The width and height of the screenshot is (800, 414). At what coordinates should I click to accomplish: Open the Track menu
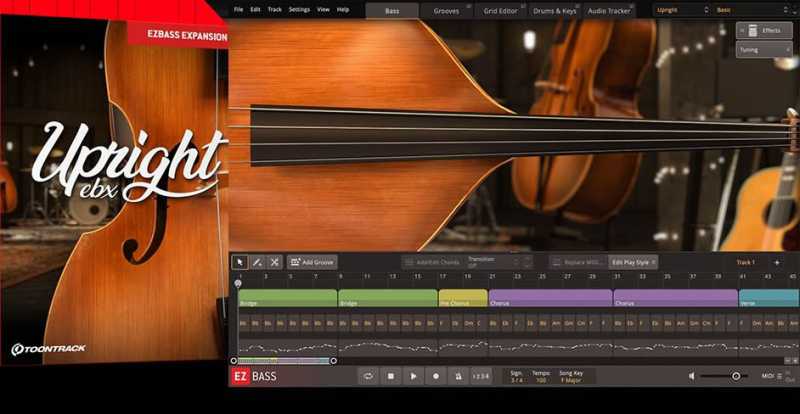pos(274,10)
